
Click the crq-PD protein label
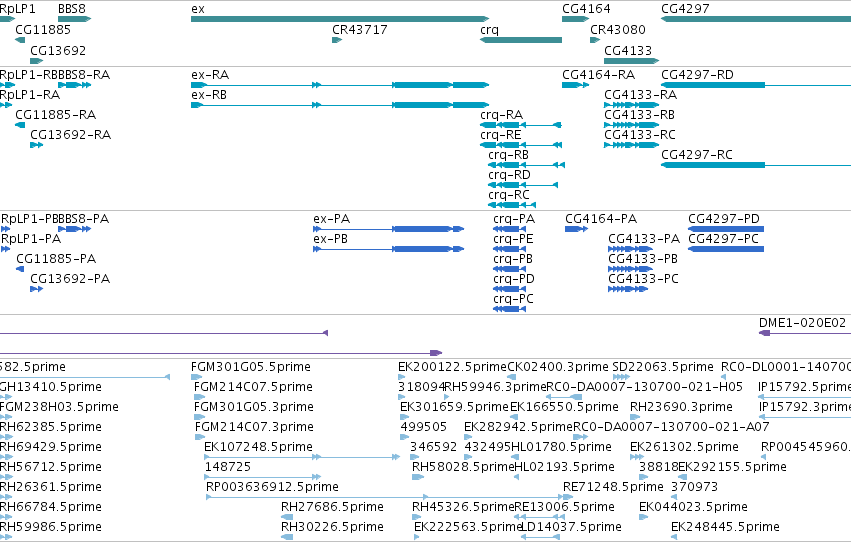[x=514, y=279]
